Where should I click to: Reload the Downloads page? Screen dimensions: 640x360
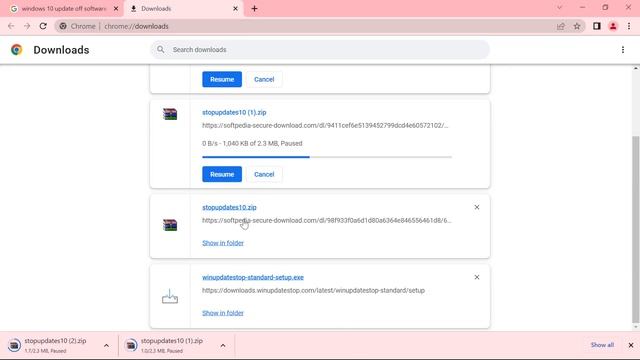pyautogui.click(x=43, y=26)
